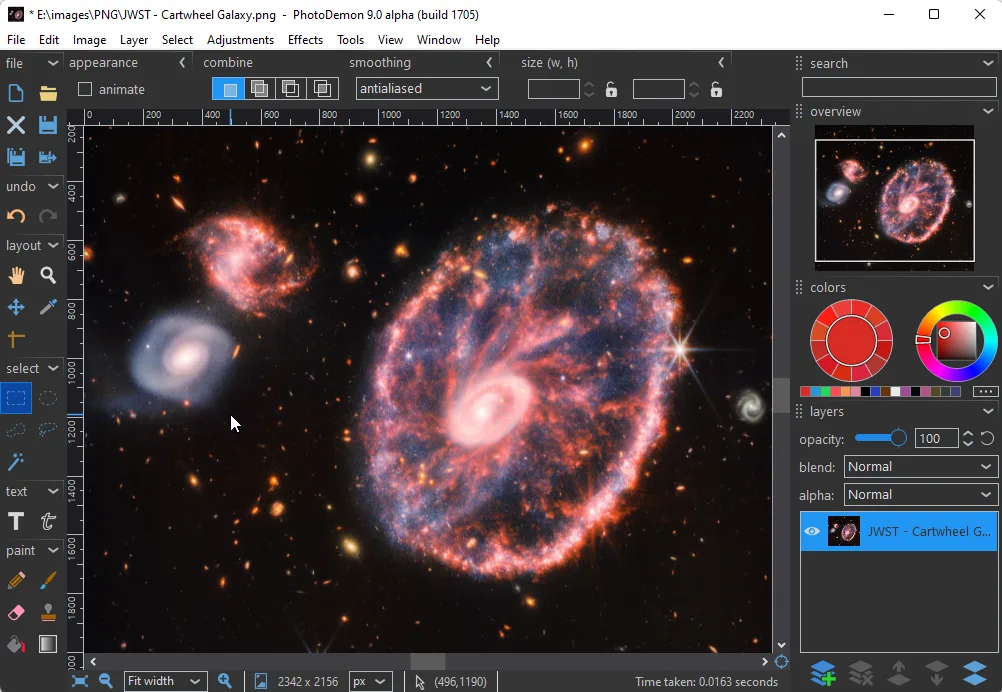Image resolution: width=1002 pixels, height=692 pixels.
Task: Enable the animate checkbox
Action: coord(86,89)
